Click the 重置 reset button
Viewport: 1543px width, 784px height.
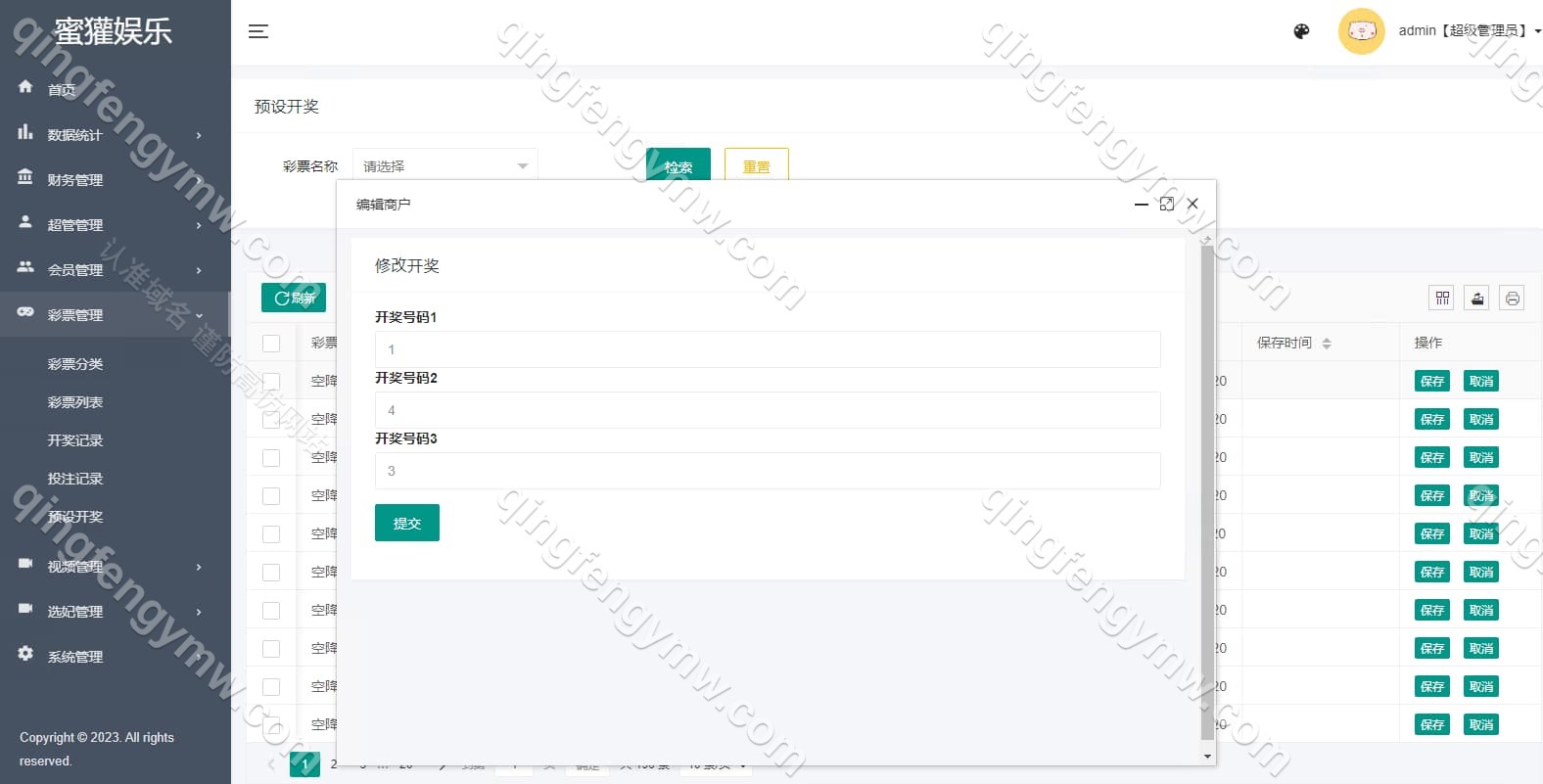(756, 166)
